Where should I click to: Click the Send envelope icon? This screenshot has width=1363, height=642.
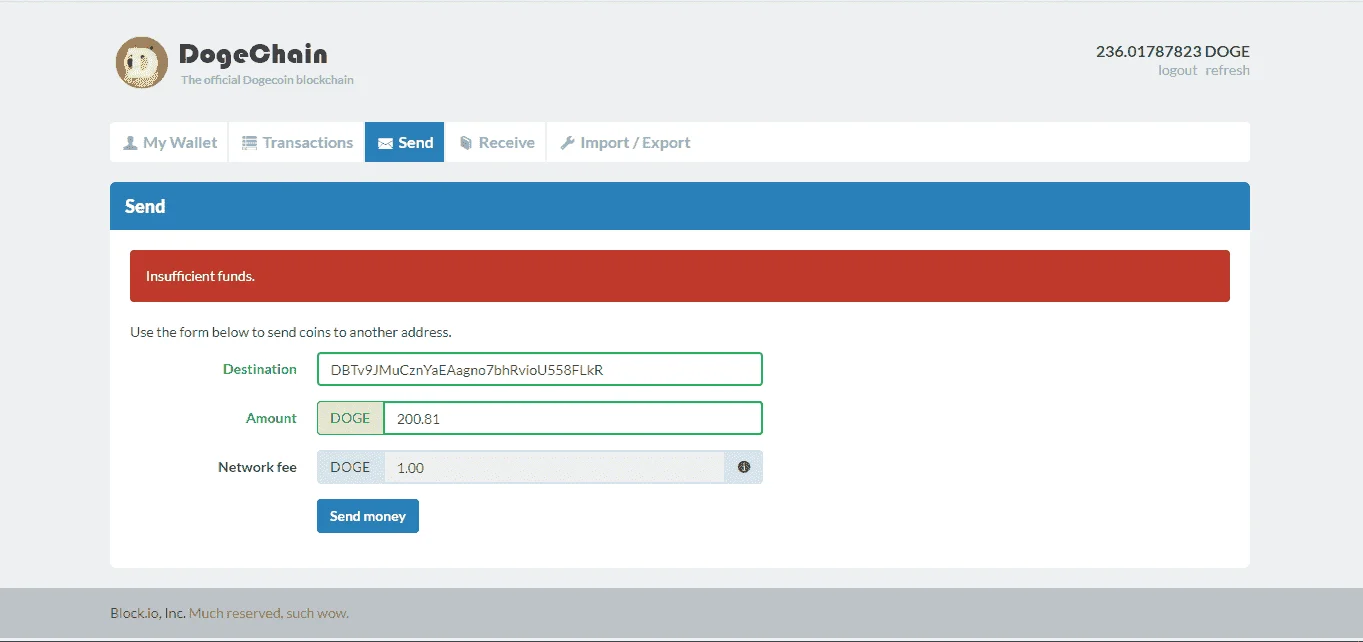(385, 143)
